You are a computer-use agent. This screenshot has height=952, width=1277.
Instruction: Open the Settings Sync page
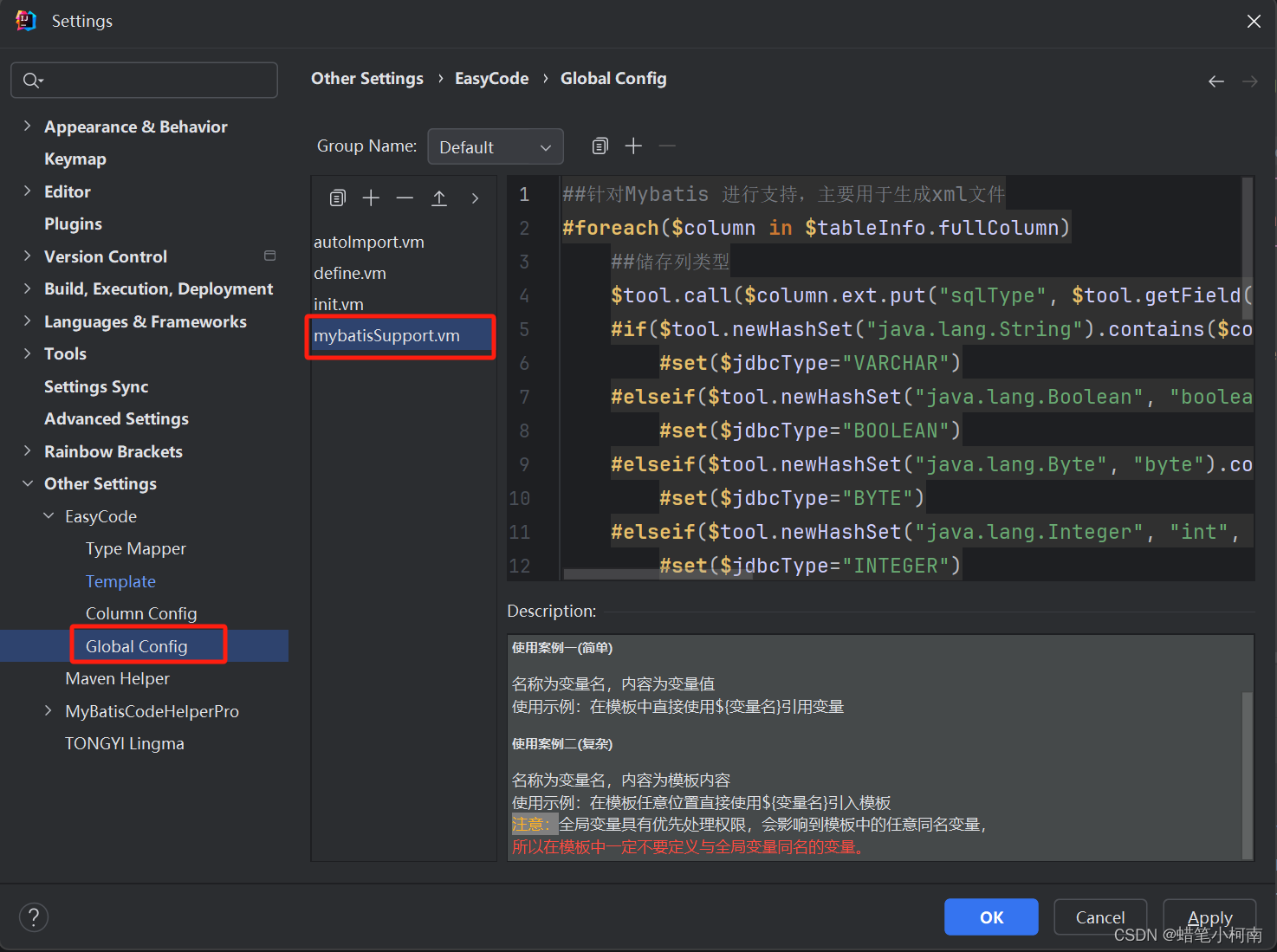point(96,386)
